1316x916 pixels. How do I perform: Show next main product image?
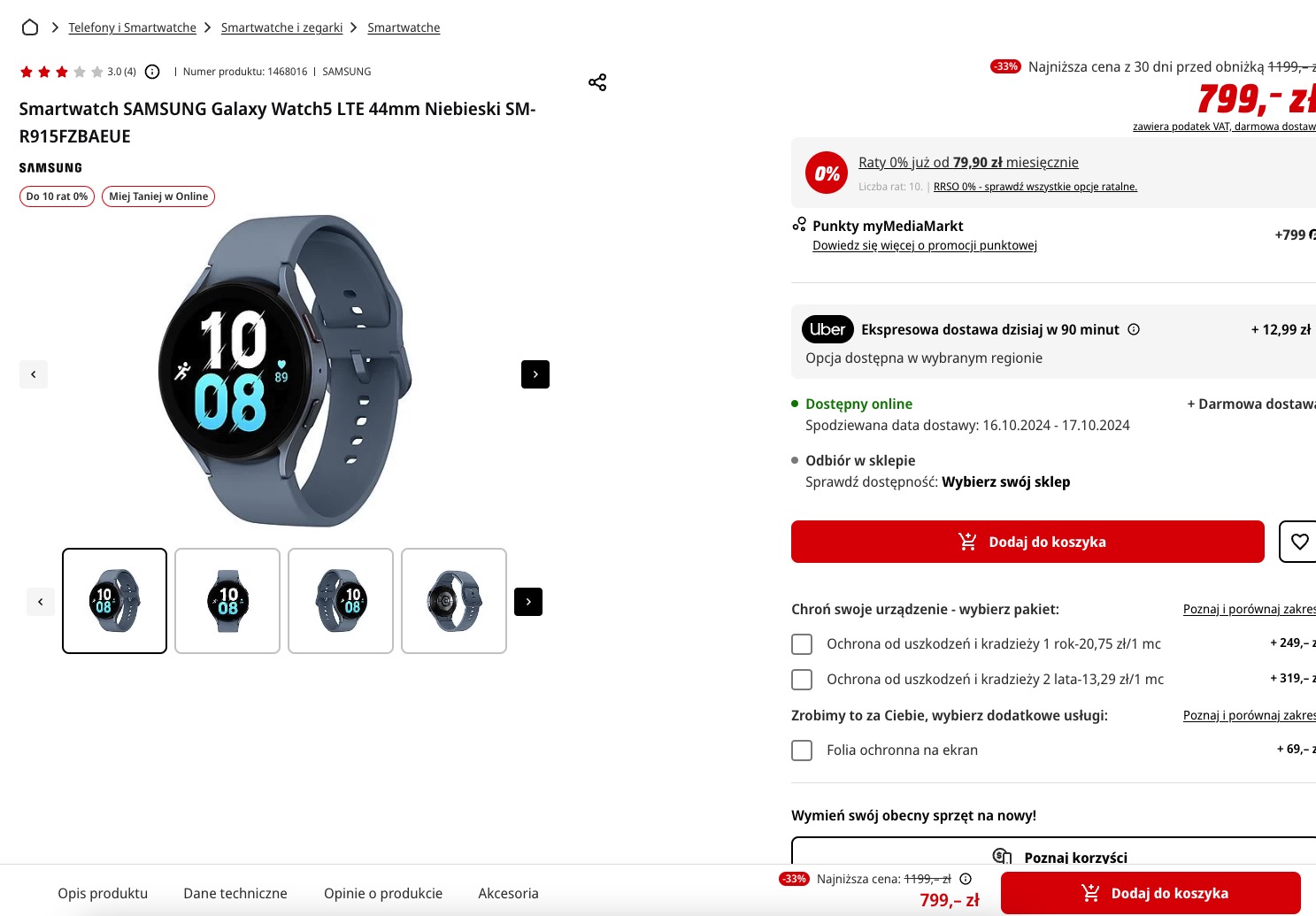pyautogui.click(x=535, y=374)
